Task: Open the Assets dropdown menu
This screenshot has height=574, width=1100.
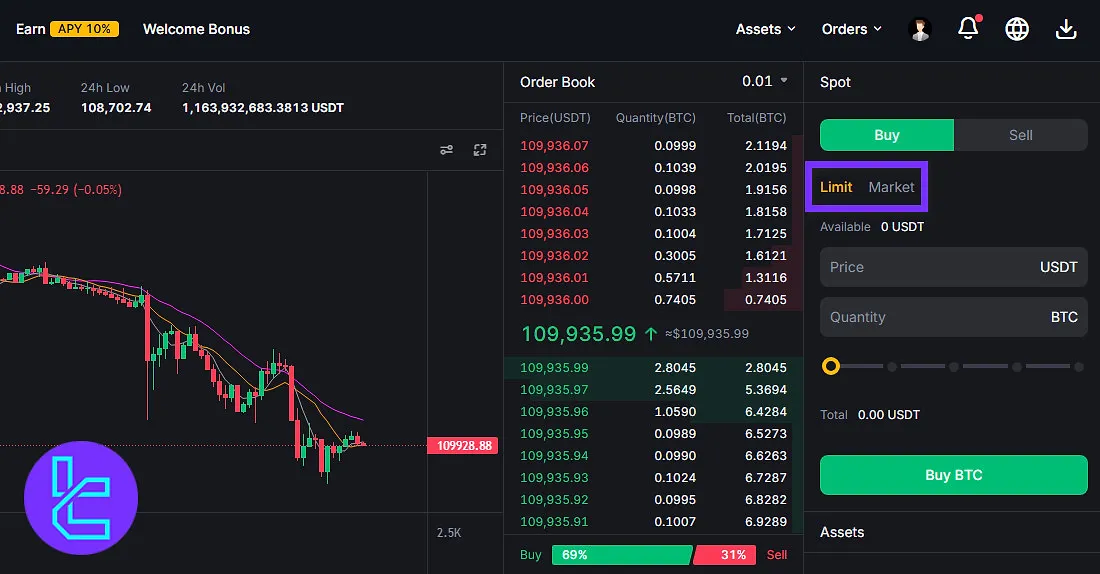Action: 765,29
